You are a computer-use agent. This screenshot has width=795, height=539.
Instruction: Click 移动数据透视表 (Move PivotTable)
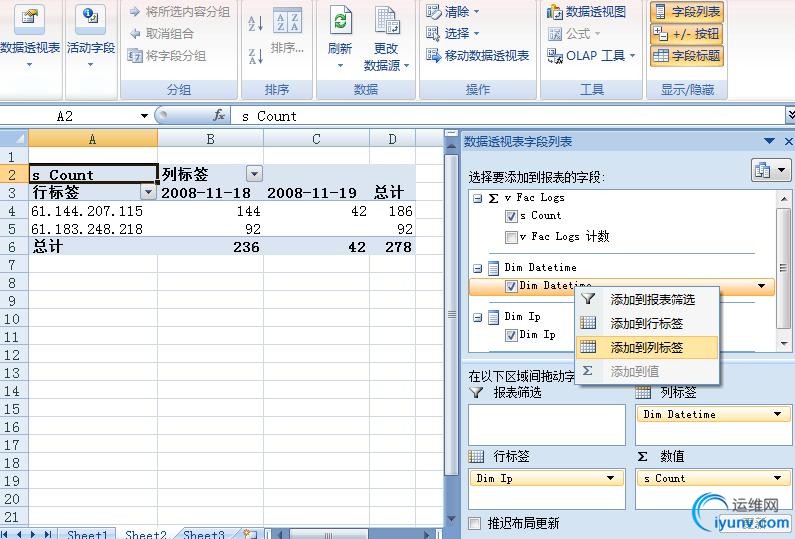477,55
